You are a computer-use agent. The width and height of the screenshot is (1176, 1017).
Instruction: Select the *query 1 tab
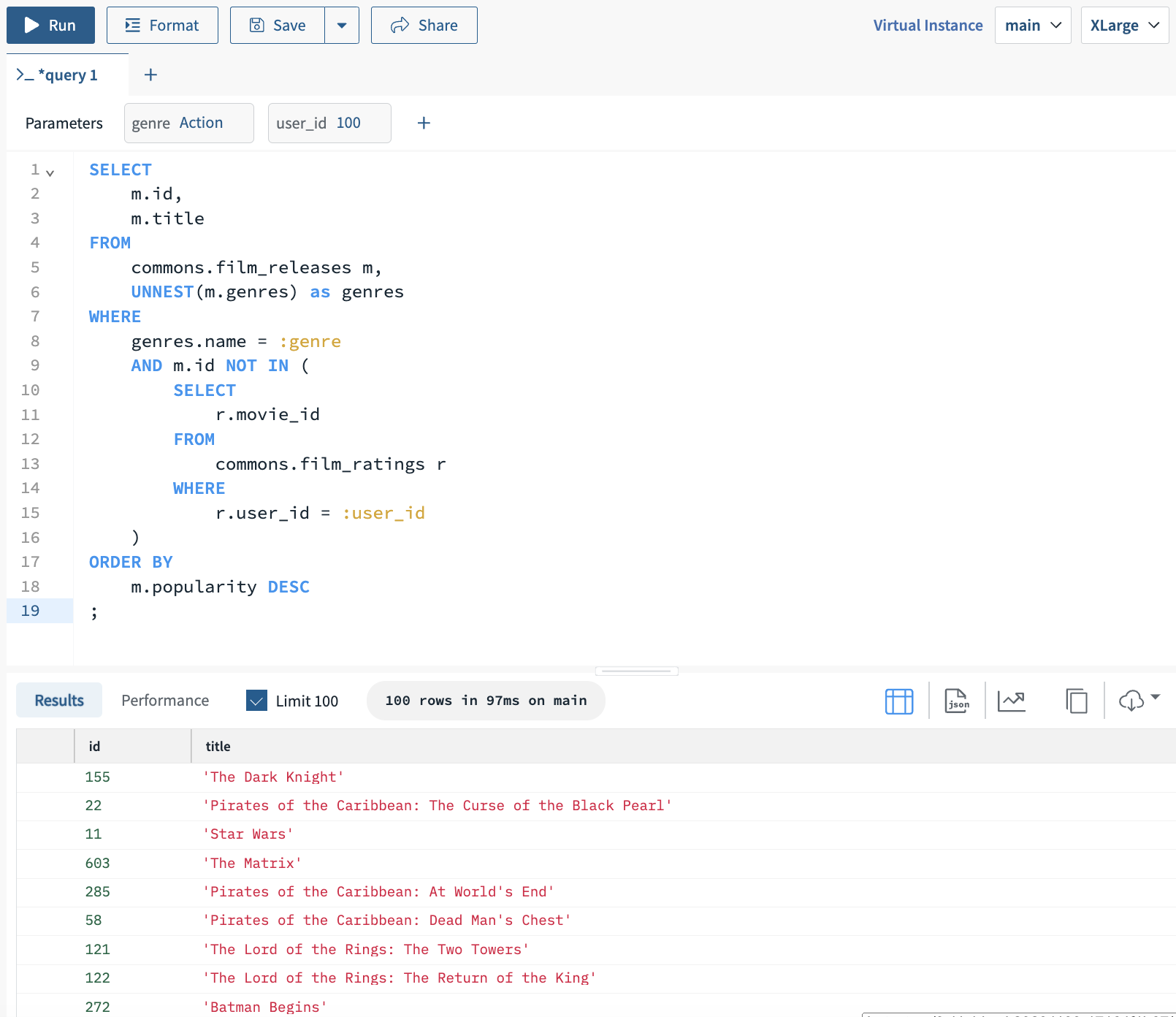(67, 75)
